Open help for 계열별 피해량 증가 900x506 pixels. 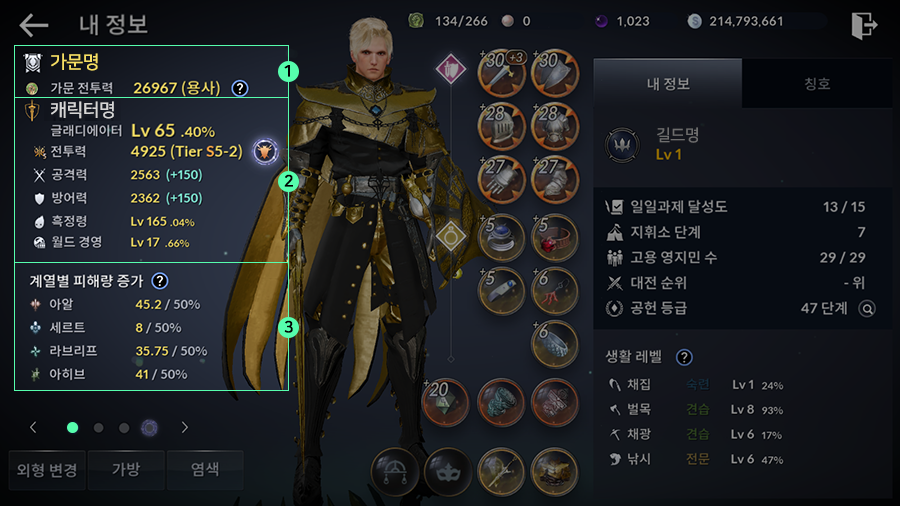point(160,281)
